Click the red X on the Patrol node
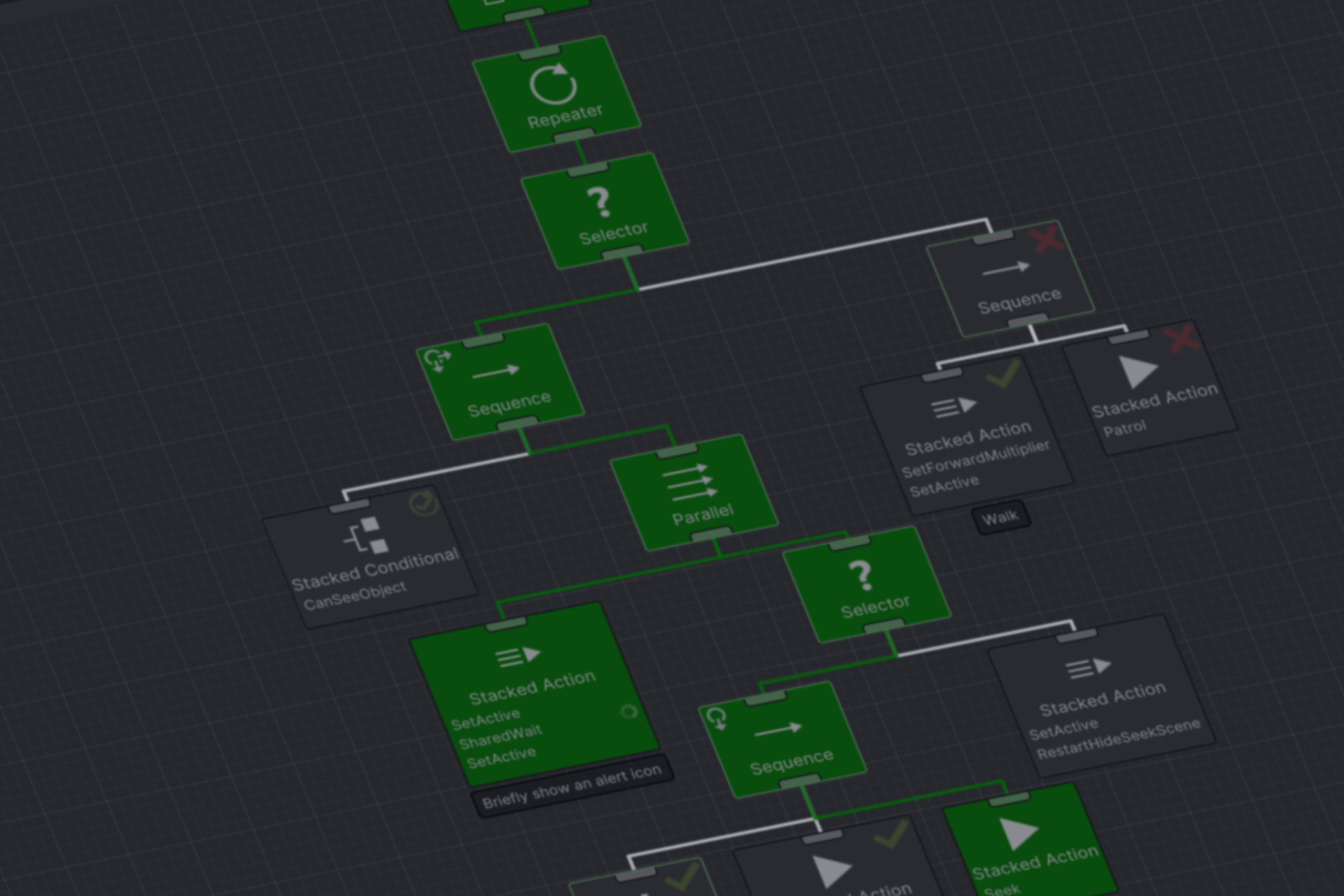Viewport: 1344px width, 896px height. [x=1181, y=338]
